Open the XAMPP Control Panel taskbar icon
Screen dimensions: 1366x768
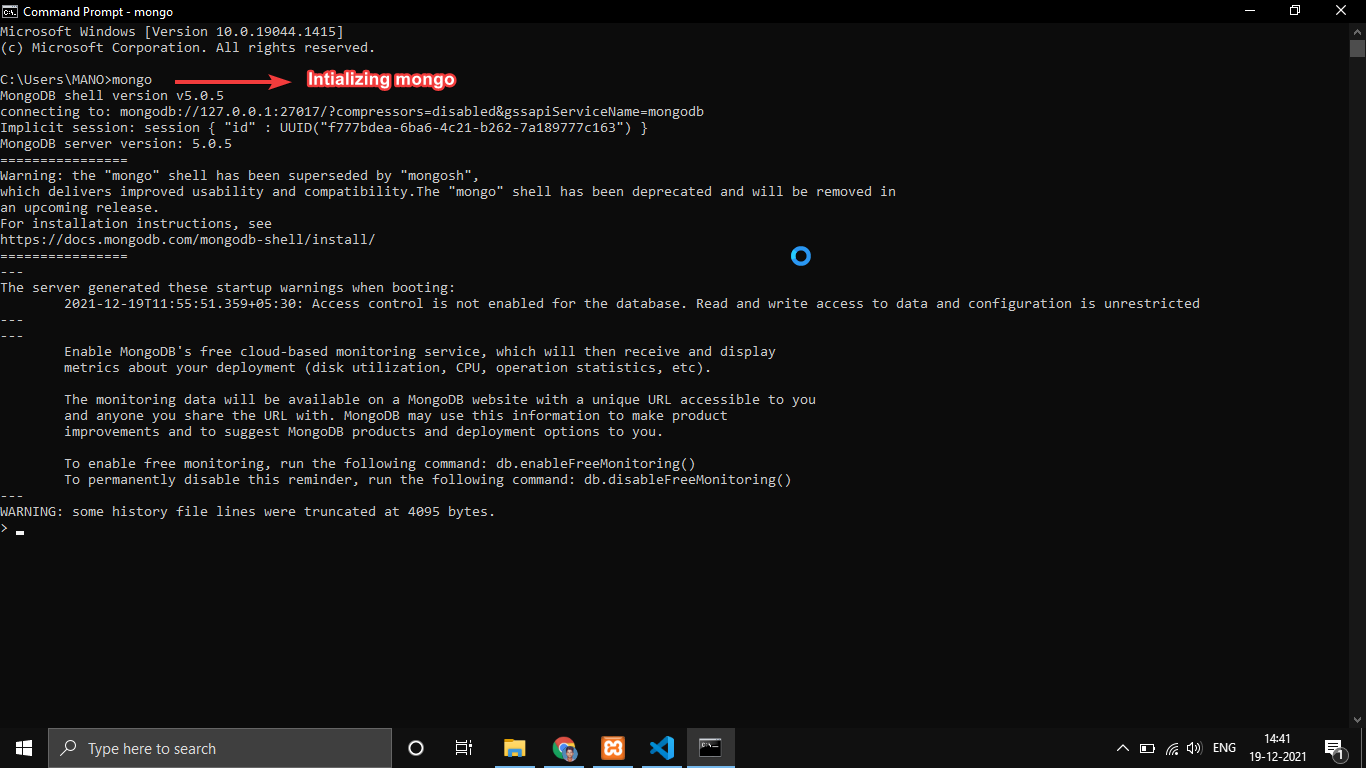[612, 747]
